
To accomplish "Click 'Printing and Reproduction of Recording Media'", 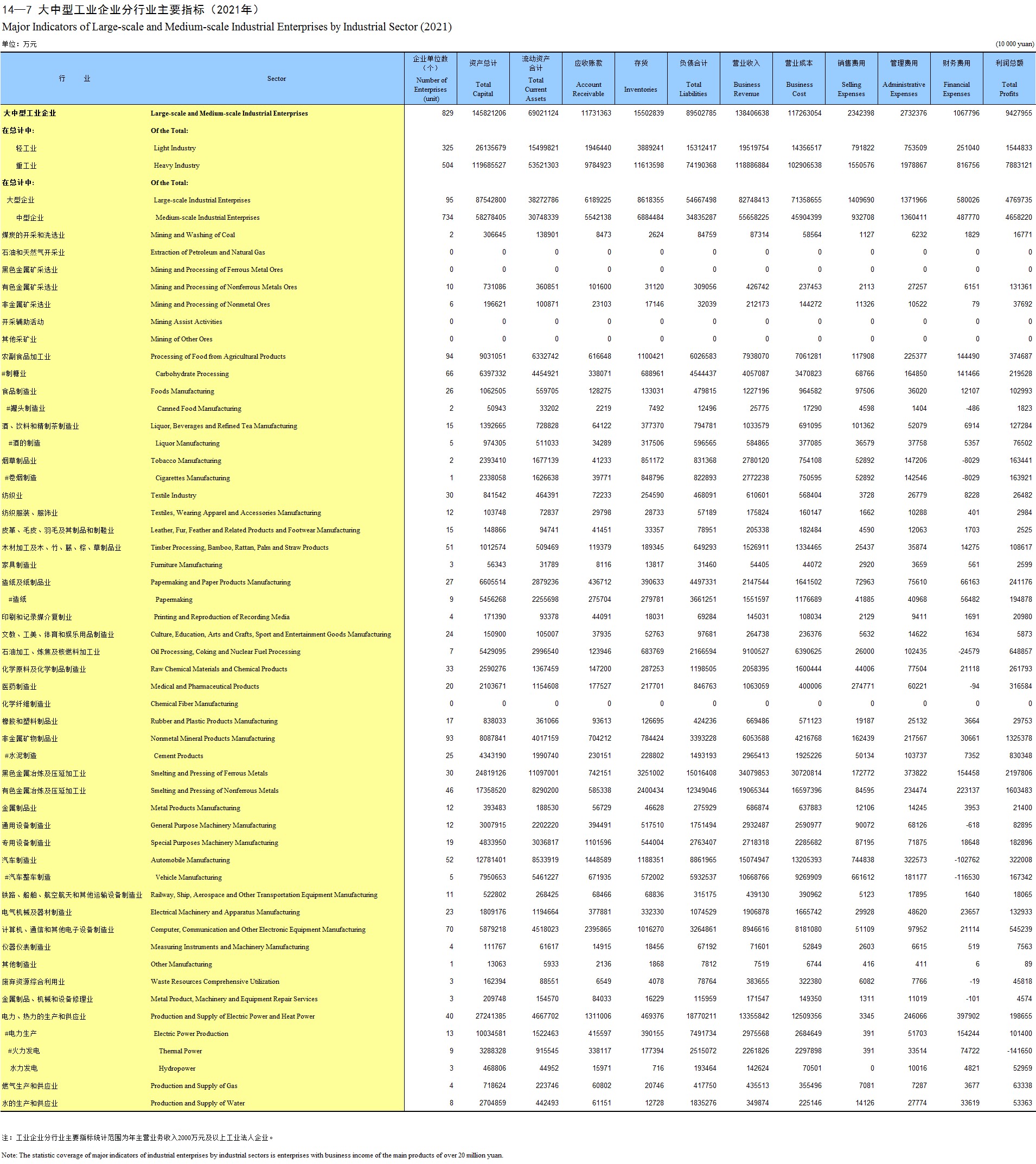I will click(221, 618).
